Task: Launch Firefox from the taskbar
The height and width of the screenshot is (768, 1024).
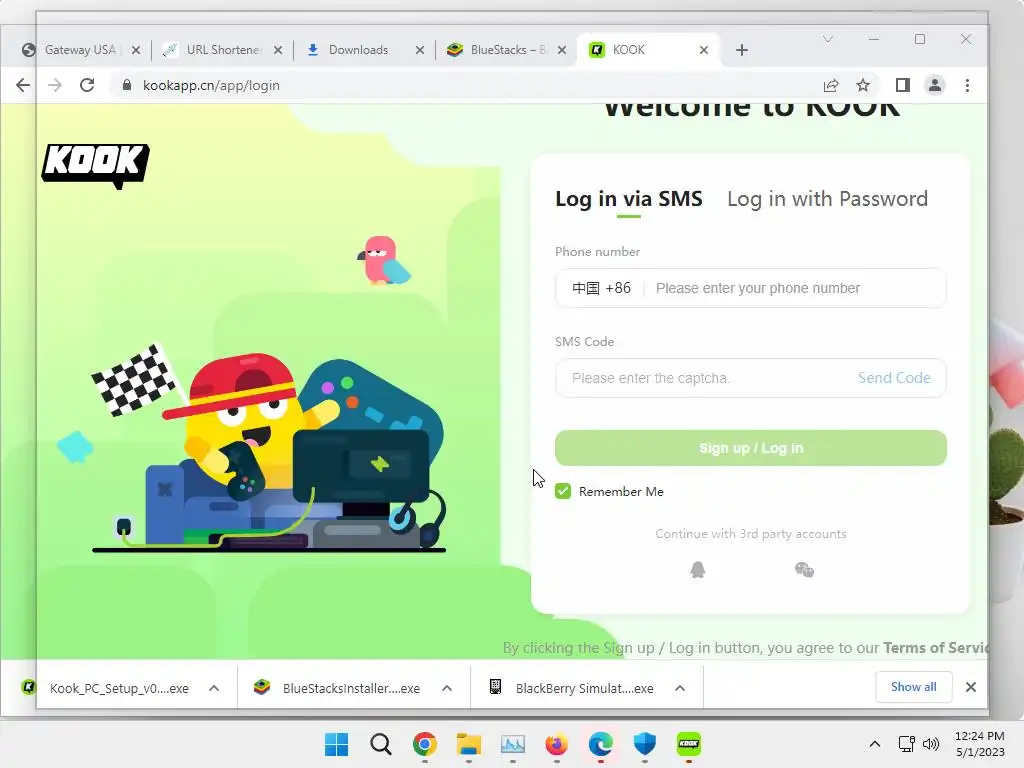Action: (x=556, y=744)
